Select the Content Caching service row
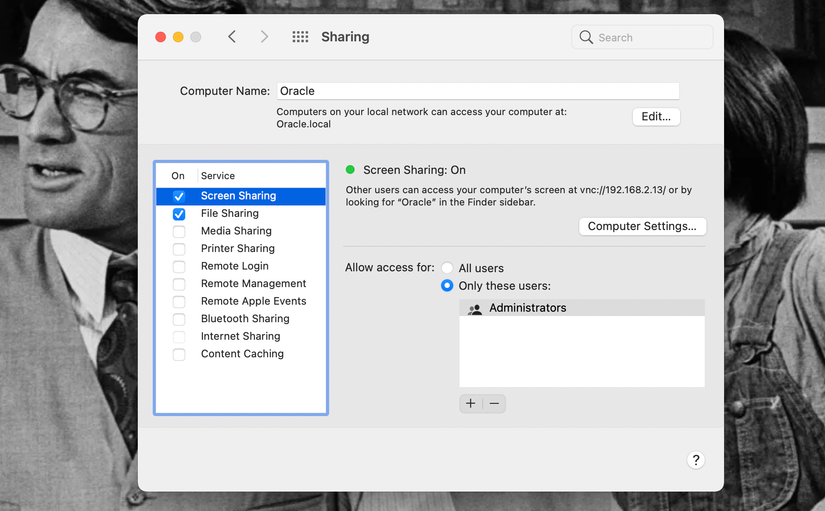The height and width of the screenshot is (511, 825). [240, 354]
